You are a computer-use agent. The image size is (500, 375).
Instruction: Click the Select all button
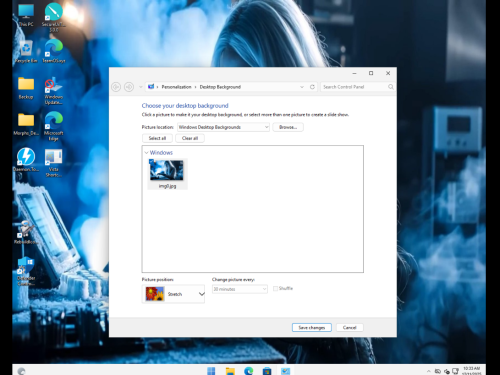157,138
